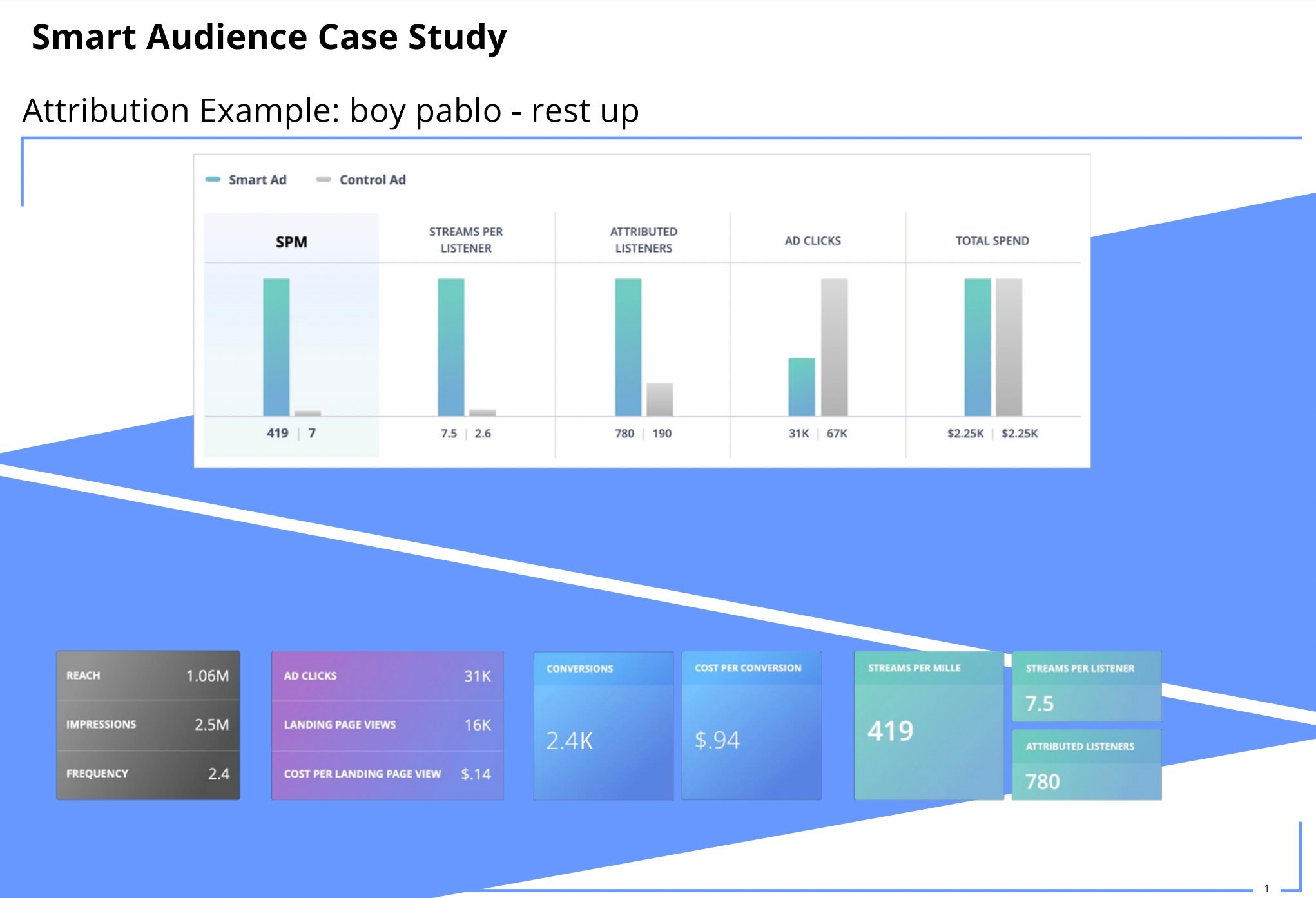This screenshot has width=1316, height=898.
Task: Open the Cost Per Conversion card
Action: [x=751, y=726]
